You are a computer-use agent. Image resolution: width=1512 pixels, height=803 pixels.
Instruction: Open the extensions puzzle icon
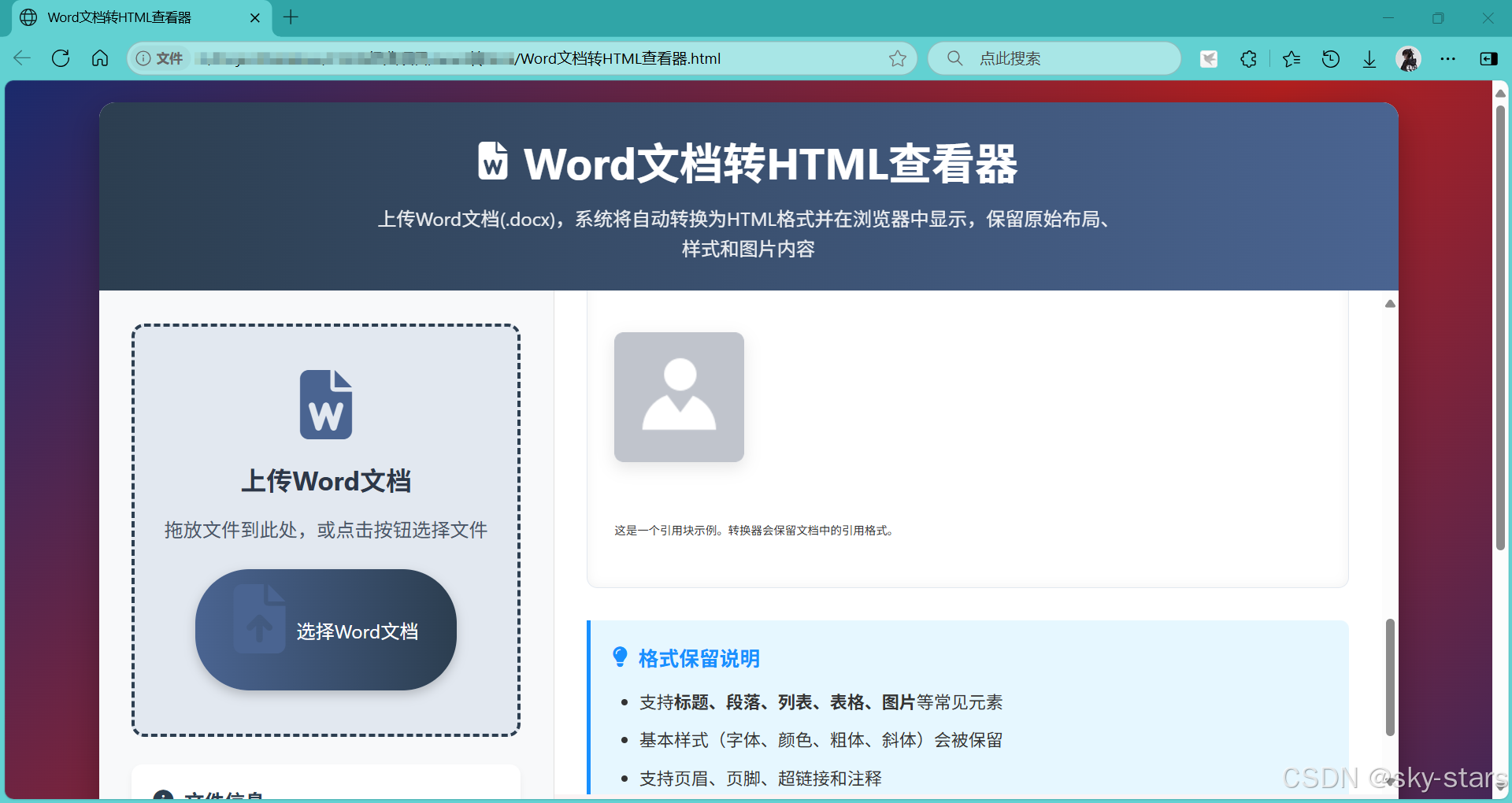pyautogui.click(x=1248, y=58)
